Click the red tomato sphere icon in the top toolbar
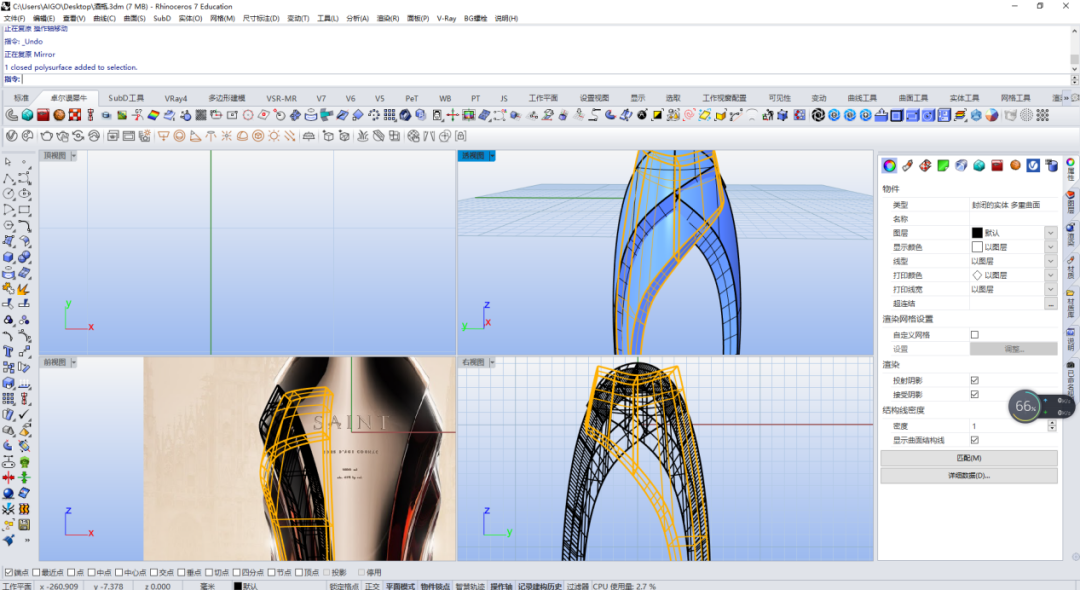The image size is (1080, 590). click(x=59, y=115)
